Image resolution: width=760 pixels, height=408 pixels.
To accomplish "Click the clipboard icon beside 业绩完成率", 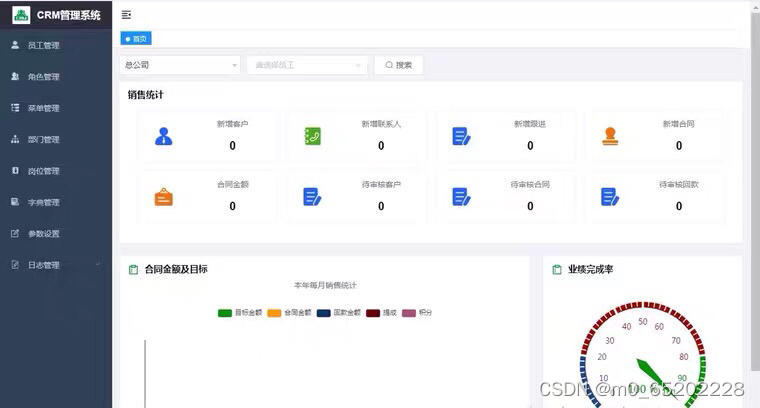I will (x=557, y=269).
